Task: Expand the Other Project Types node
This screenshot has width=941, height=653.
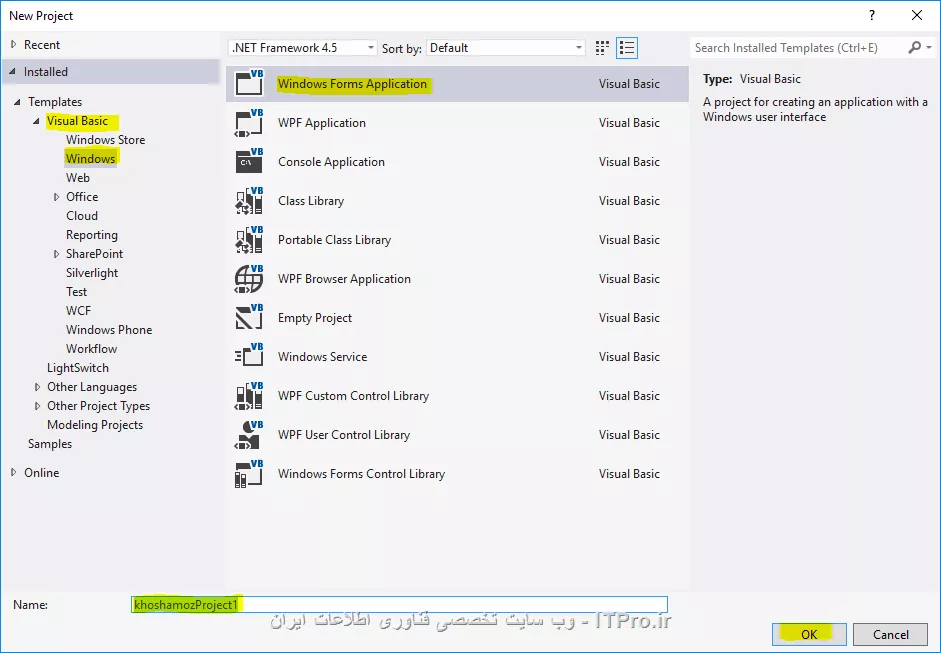Action: click(x=37, y=406)
